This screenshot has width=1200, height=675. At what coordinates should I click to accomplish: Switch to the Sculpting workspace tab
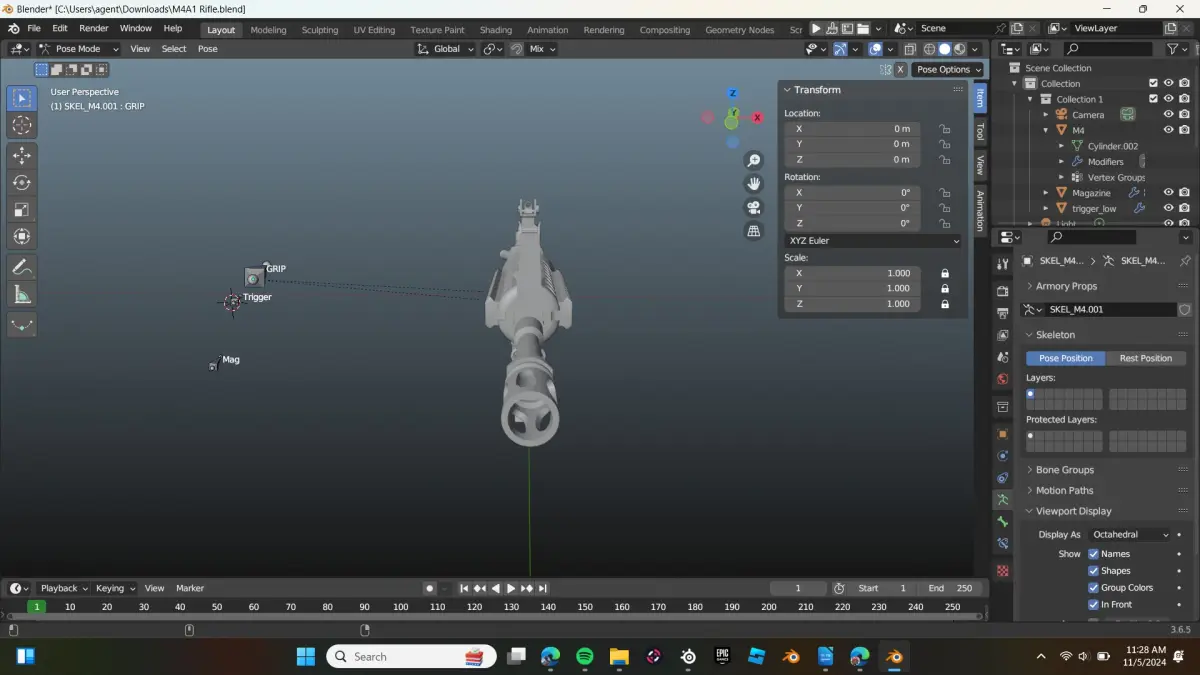pos(320,30)
